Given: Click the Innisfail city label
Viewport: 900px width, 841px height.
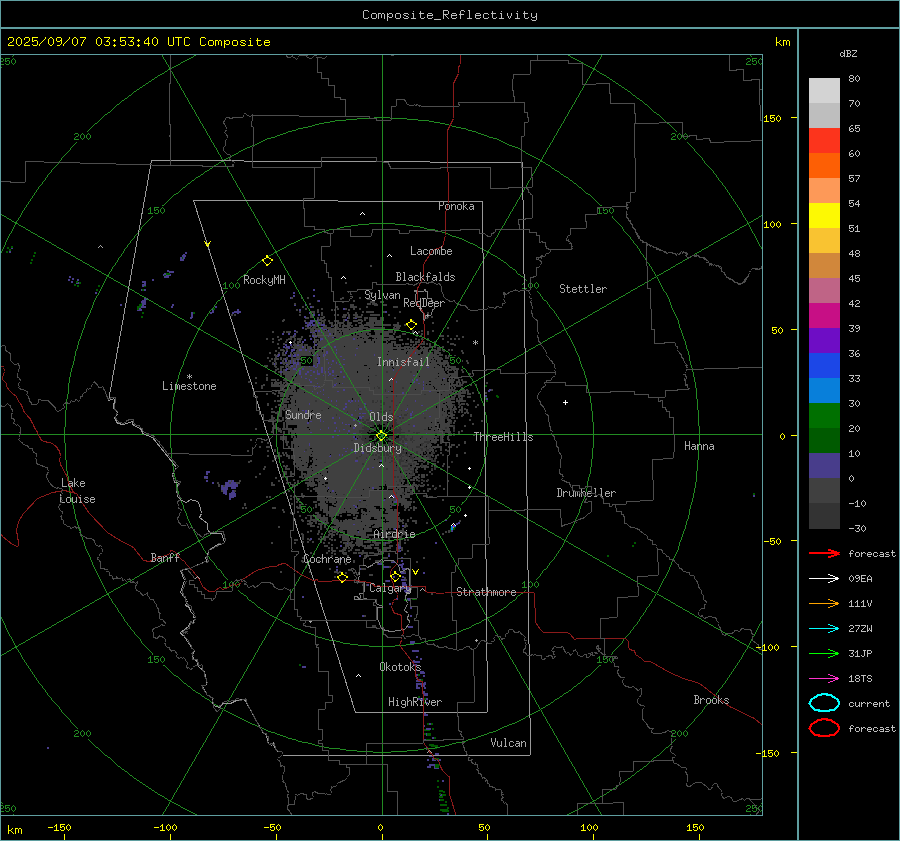Looking at the screenshot, I should pyautogui.click(x=403, y=362).
